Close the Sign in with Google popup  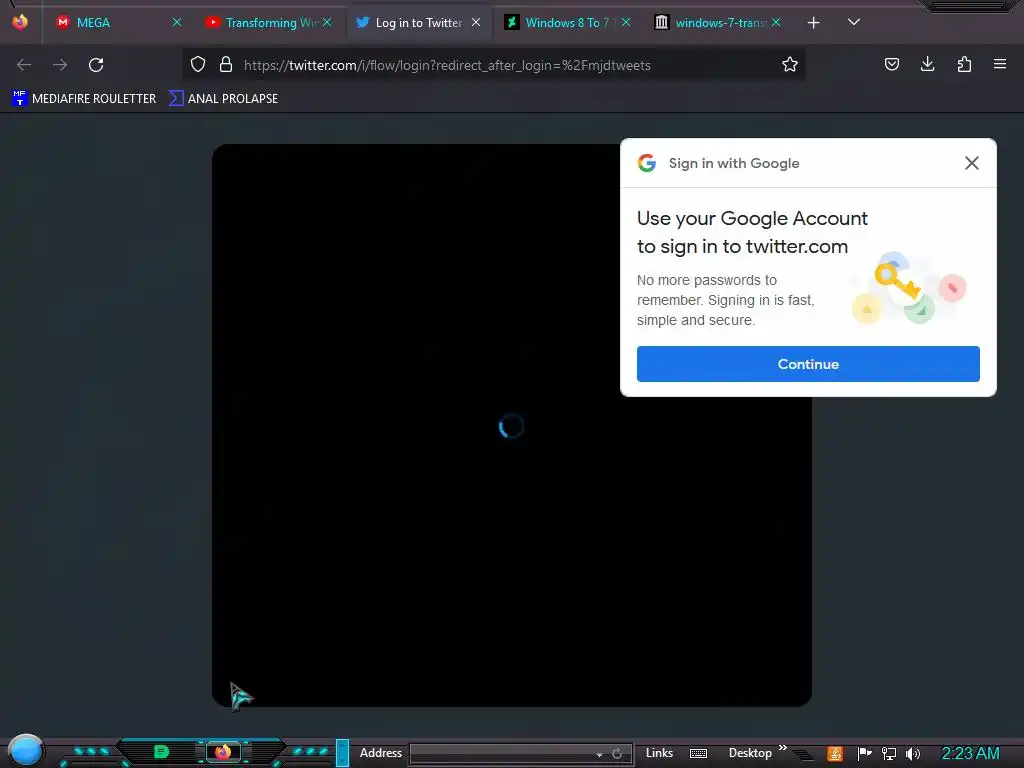pos(972,163)
